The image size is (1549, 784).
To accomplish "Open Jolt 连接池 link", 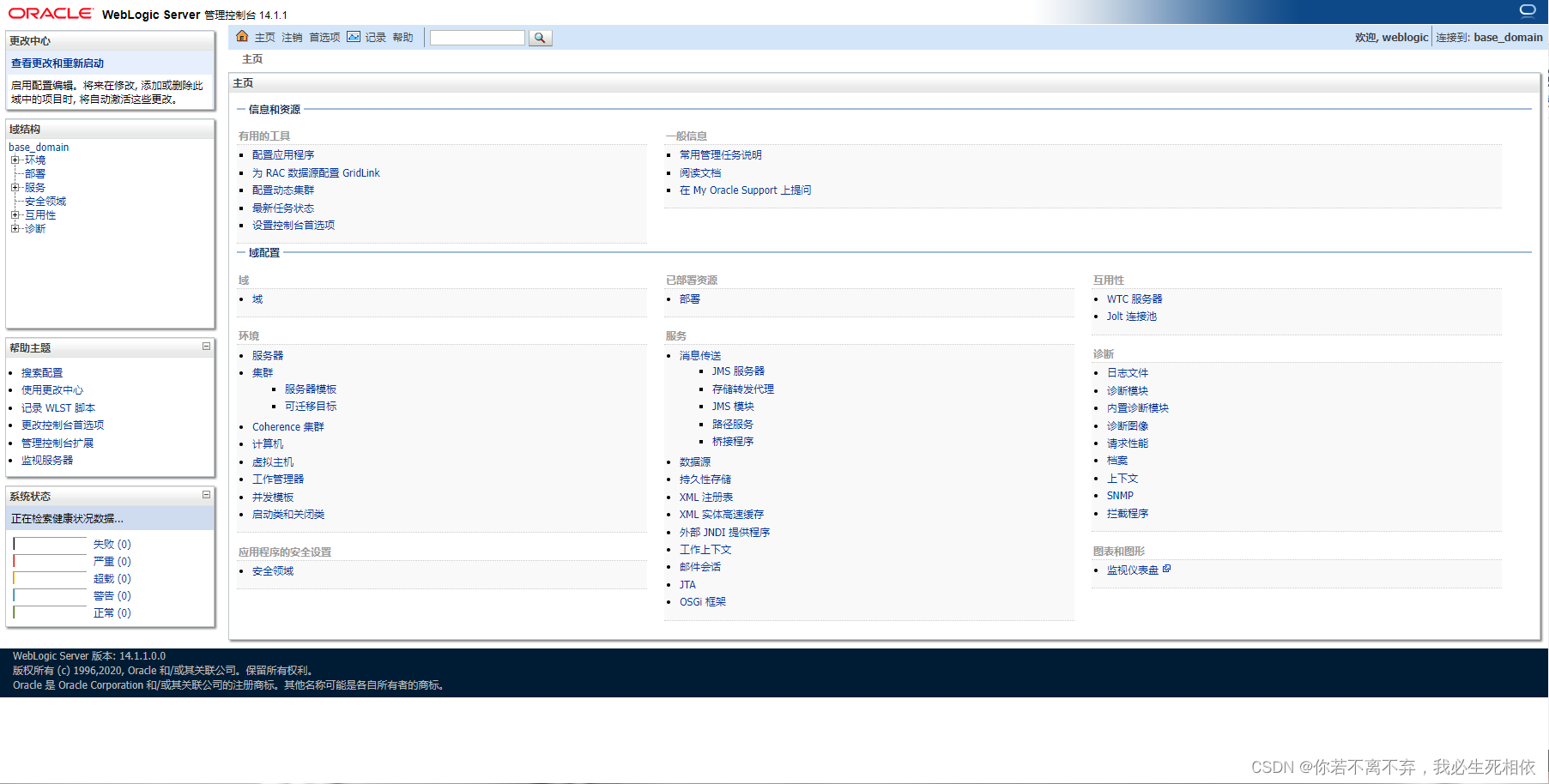I will tap(1132, 317).
